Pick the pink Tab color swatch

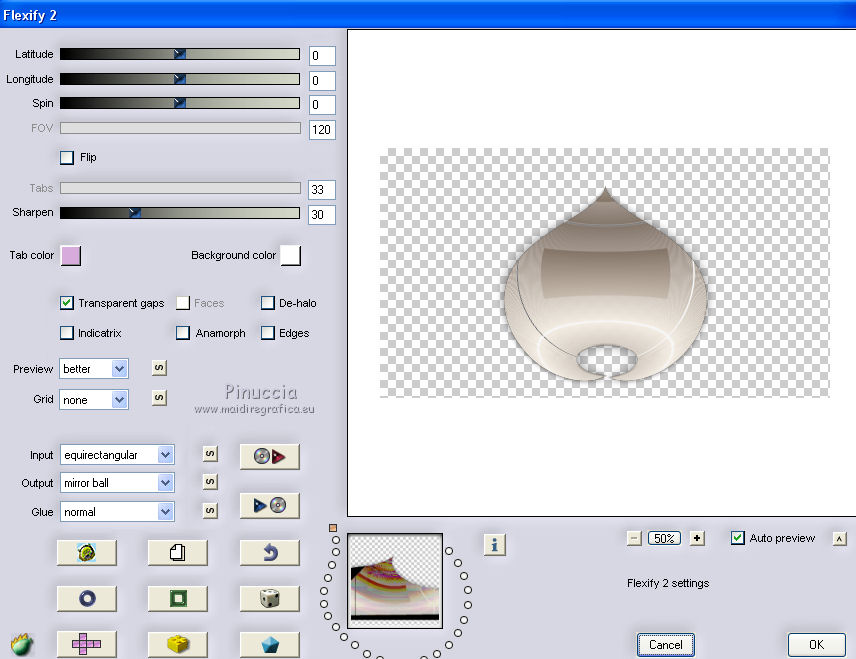pos(70,256)
